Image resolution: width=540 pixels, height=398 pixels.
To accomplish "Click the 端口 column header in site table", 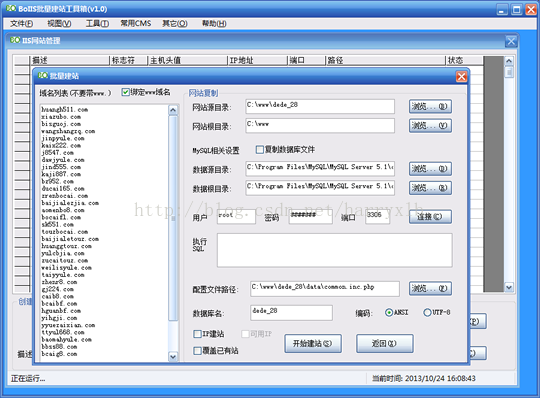I will pyautogui.click(x=306, y=61).
